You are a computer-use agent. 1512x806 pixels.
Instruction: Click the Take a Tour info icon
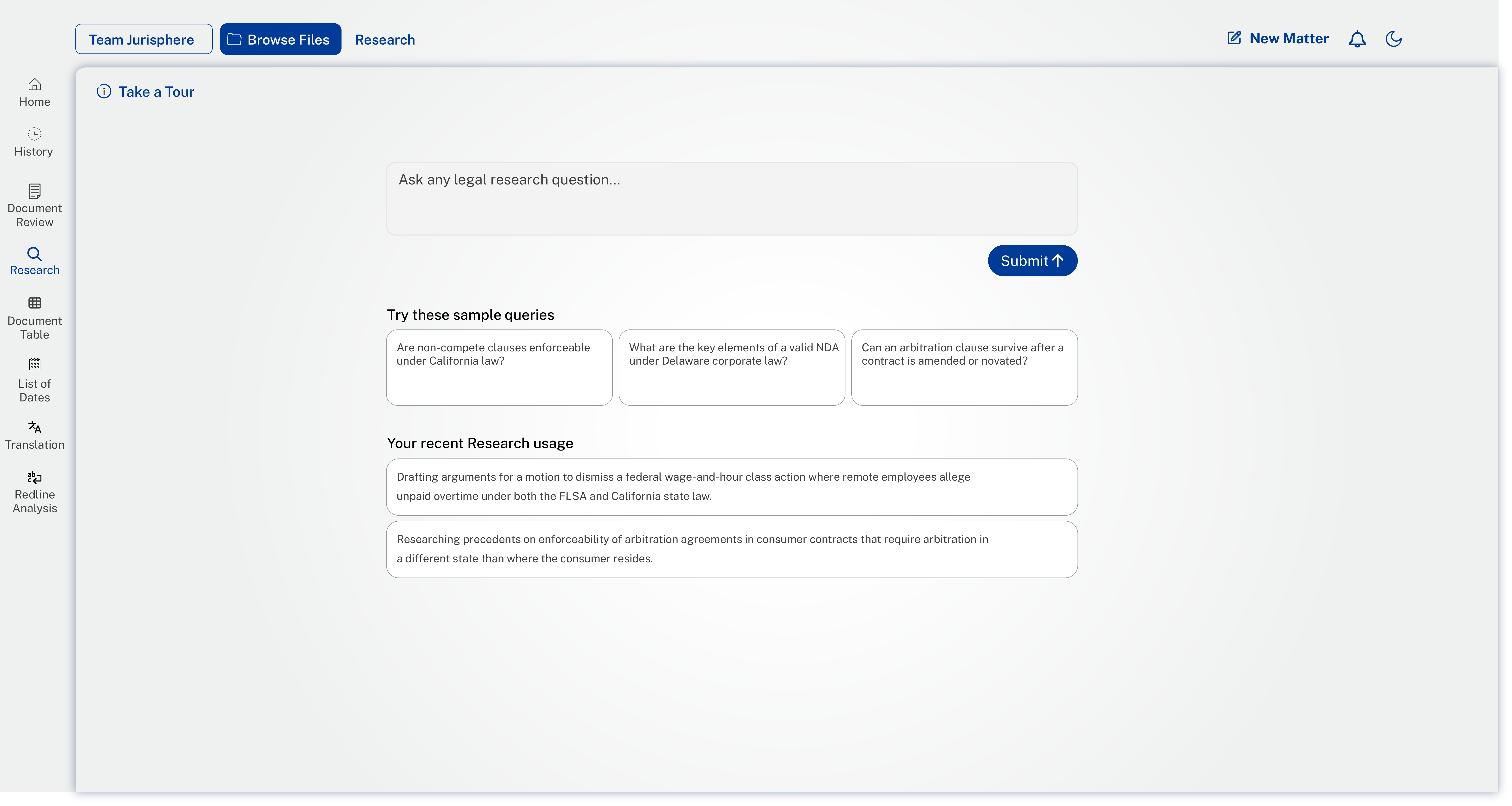point(104,92)
